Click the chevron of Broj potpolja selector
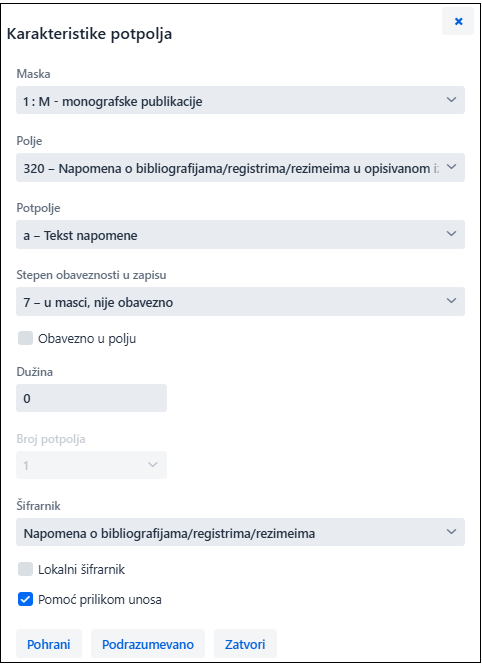This screenshot has height=664, width=482. coord(153,465)
